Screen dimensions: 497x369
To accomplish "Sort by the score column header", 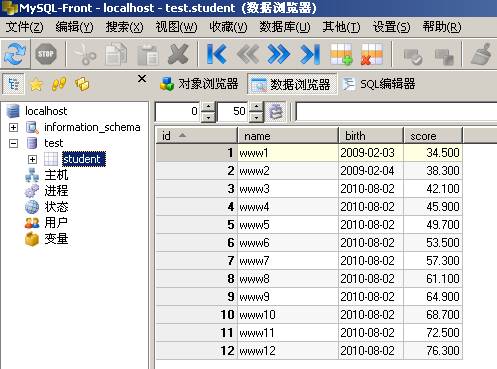I will [x=433, y=136].
